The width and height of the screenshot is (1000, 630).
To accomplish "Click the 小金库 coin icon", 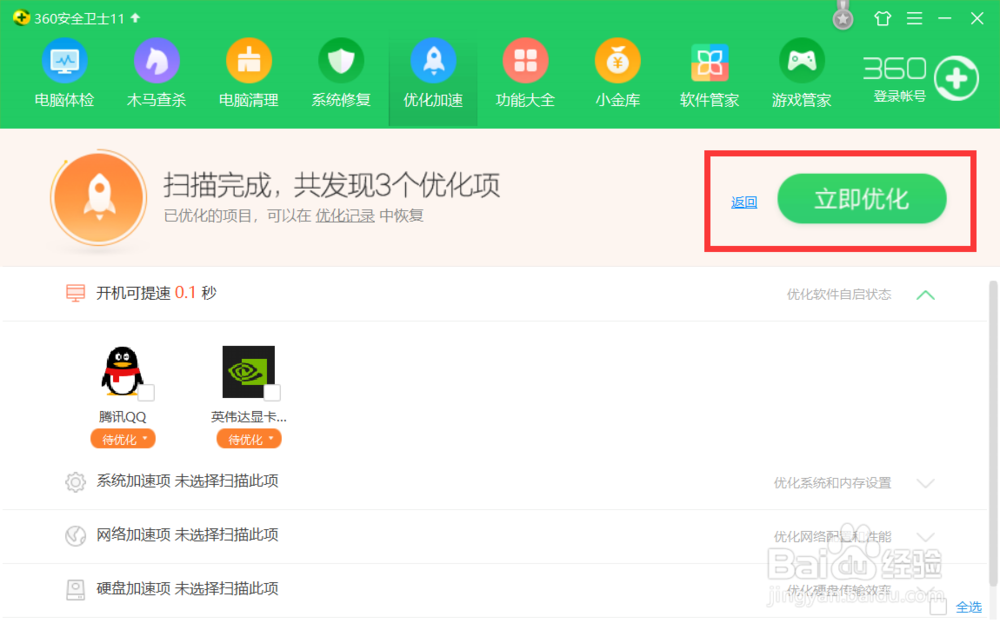I will [617, 72].
